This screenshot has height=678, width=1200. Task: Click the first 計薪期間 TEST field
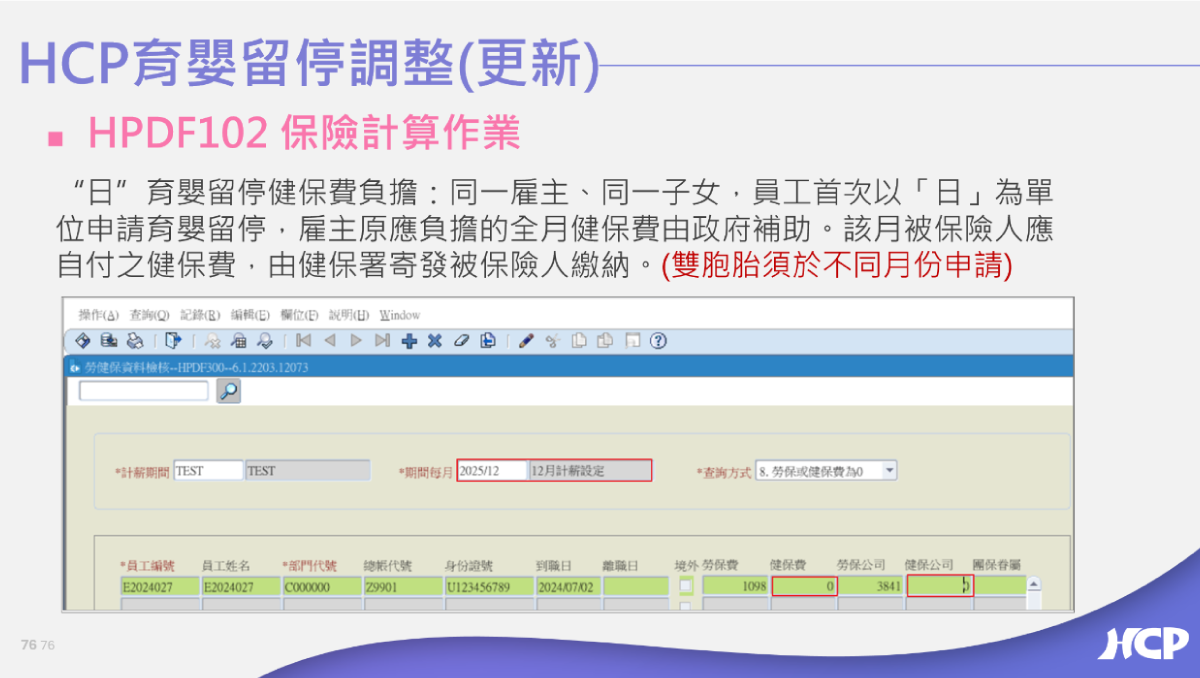coord(208,470)
